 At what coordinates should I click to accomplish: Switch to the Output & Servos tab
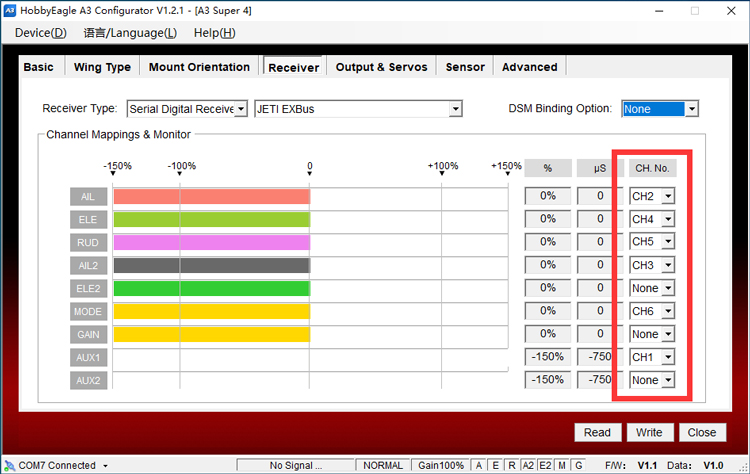tap(381, 67)
